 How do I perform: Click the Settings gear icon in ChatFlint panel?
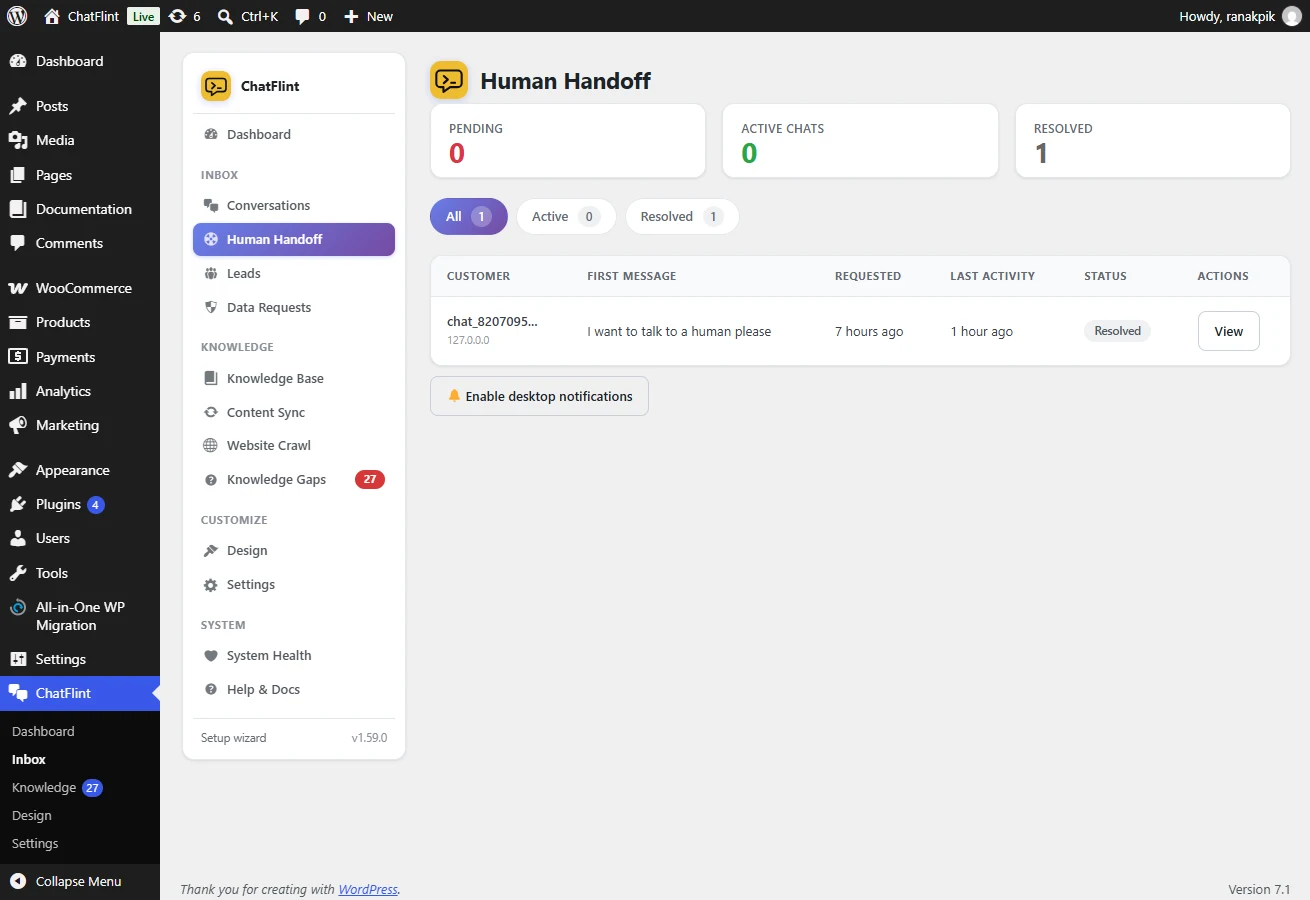[x=211, y=584]
